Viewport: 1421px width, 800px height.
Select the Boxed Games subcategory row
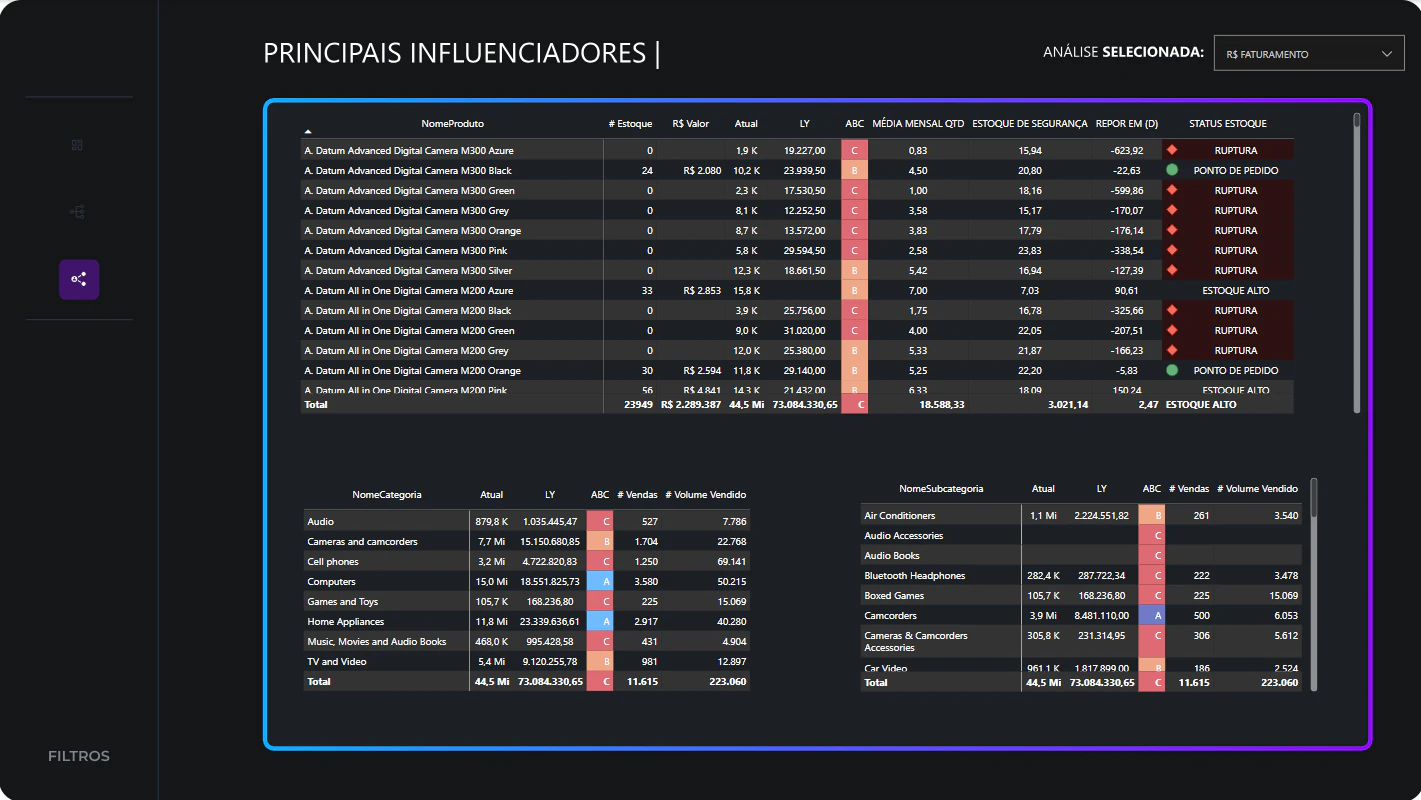coord(1081,595)
